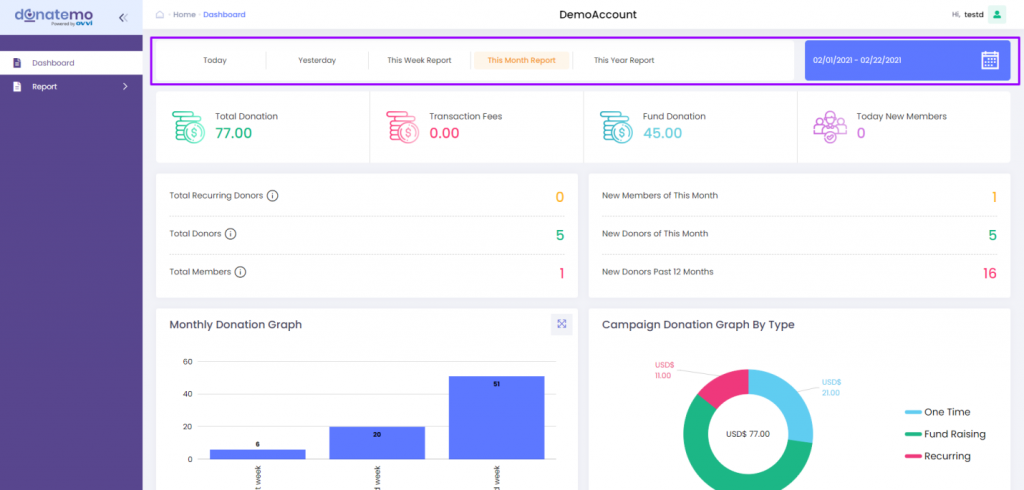The image size is (1024, 490).
Task: Click the Total Donation coins icon
Action: 189,127
